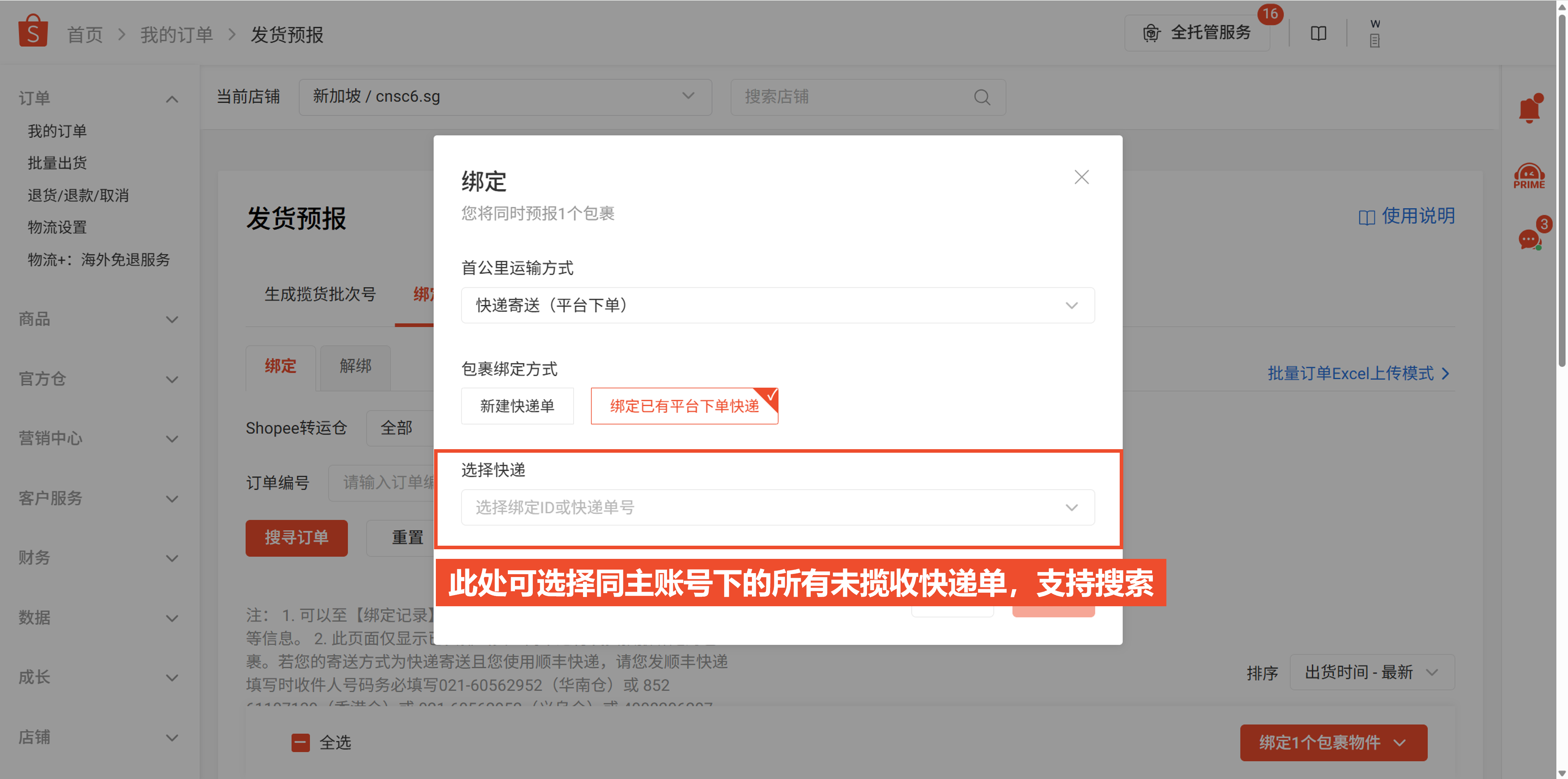Expand the 商品 sidebar section
The image size is (1568, 779).
pos(172,320)
